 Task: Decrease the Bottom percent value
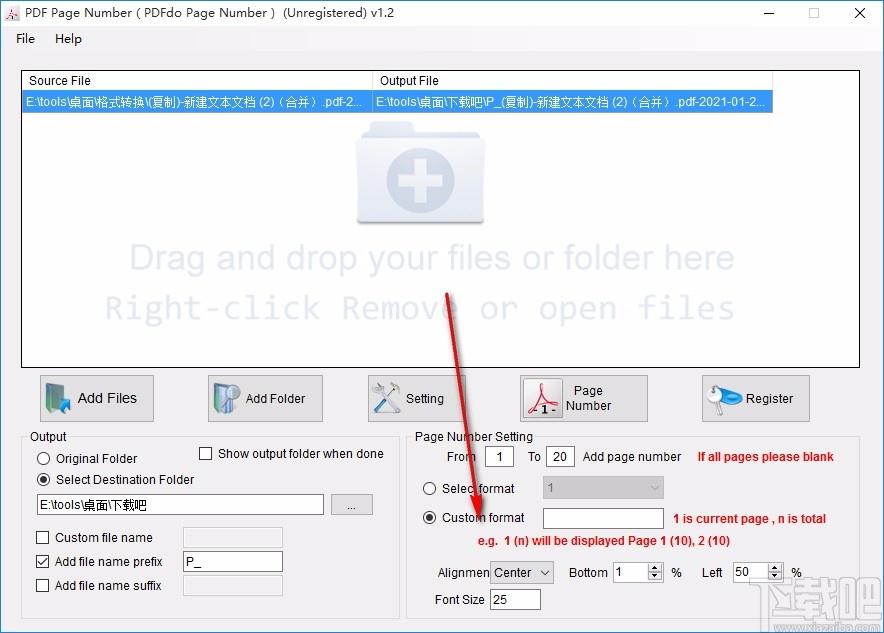pos(655,577)
